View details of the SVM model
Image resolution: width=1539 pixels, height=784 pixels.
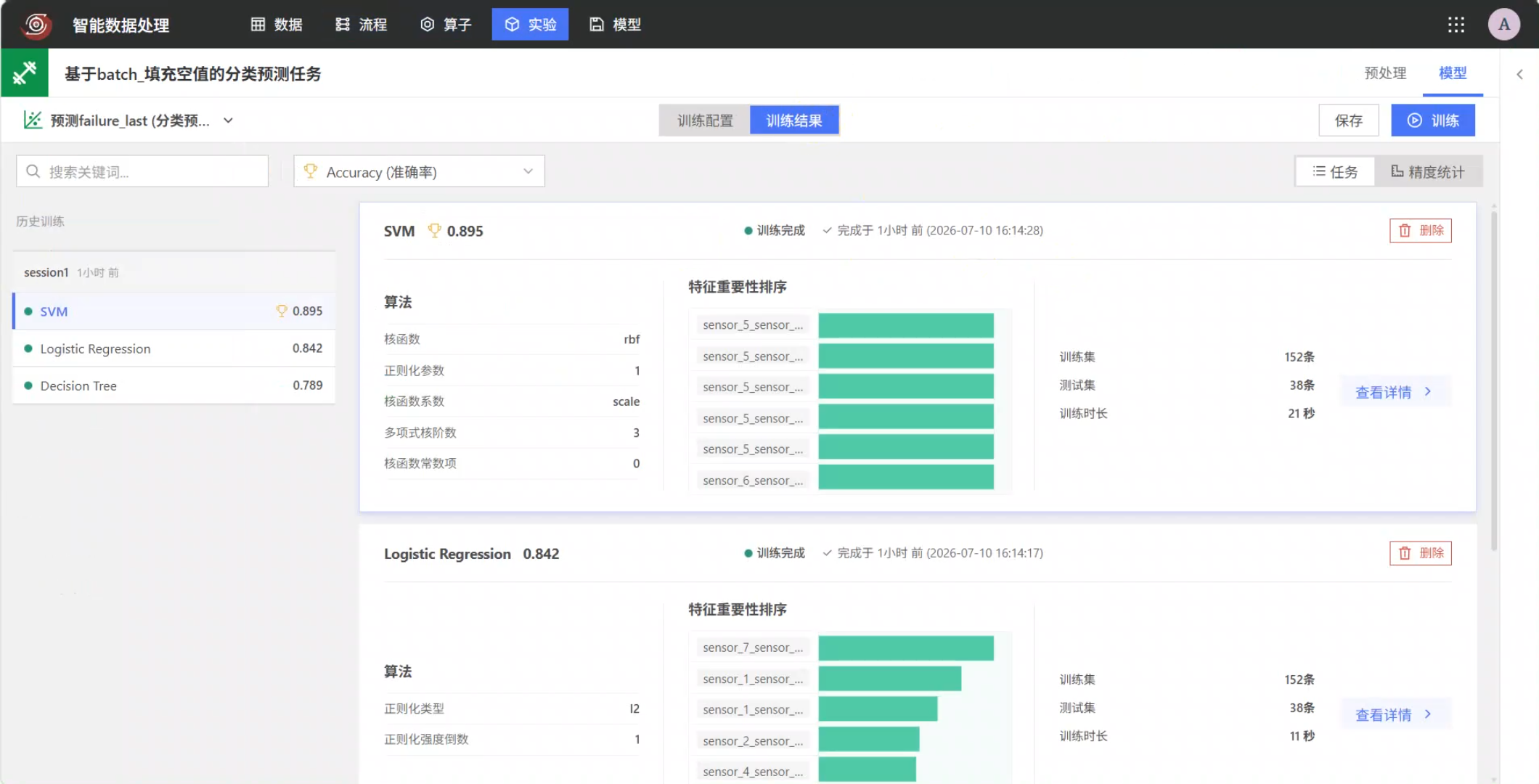tap(1394, 392)
